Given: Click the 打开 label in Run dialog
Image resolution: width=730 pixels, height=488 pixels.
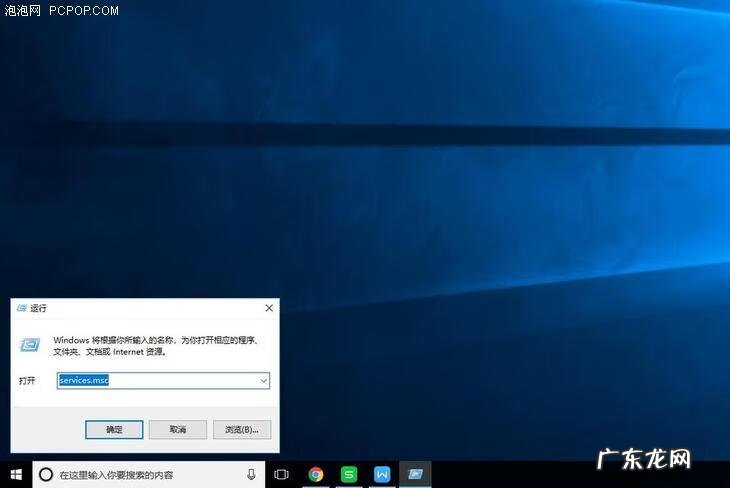Looking at the screenshot, I should pos(27,381).
